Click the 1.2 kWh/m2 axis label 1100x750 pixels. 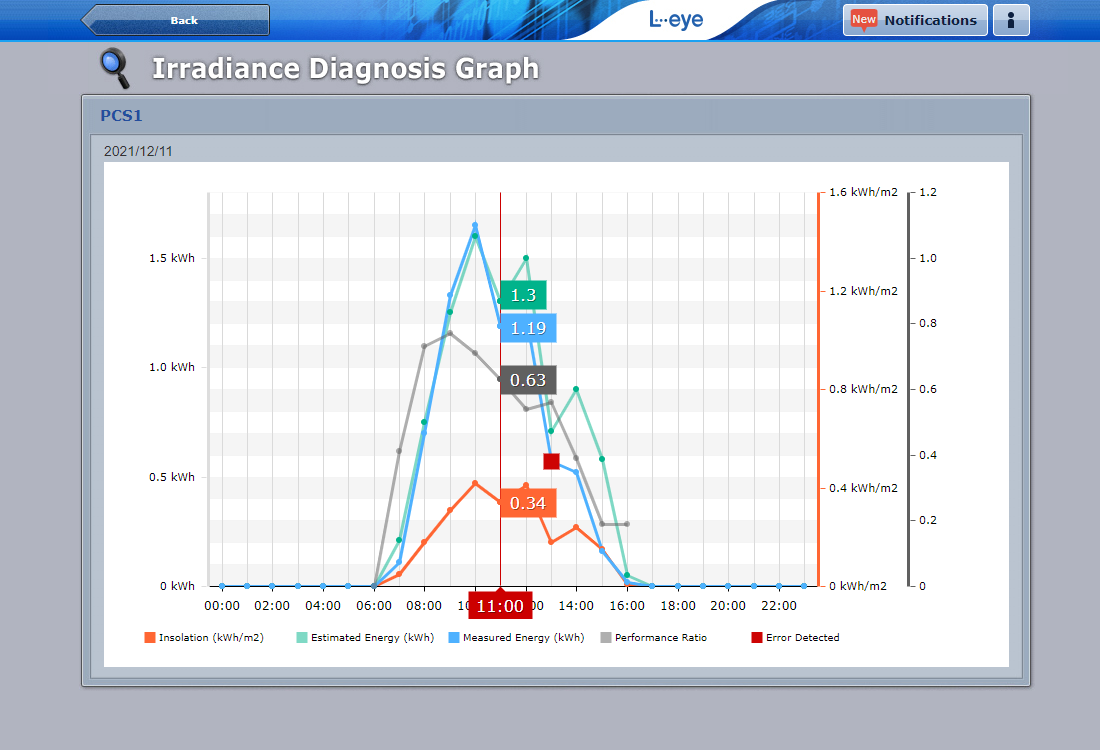click(863, 291)
